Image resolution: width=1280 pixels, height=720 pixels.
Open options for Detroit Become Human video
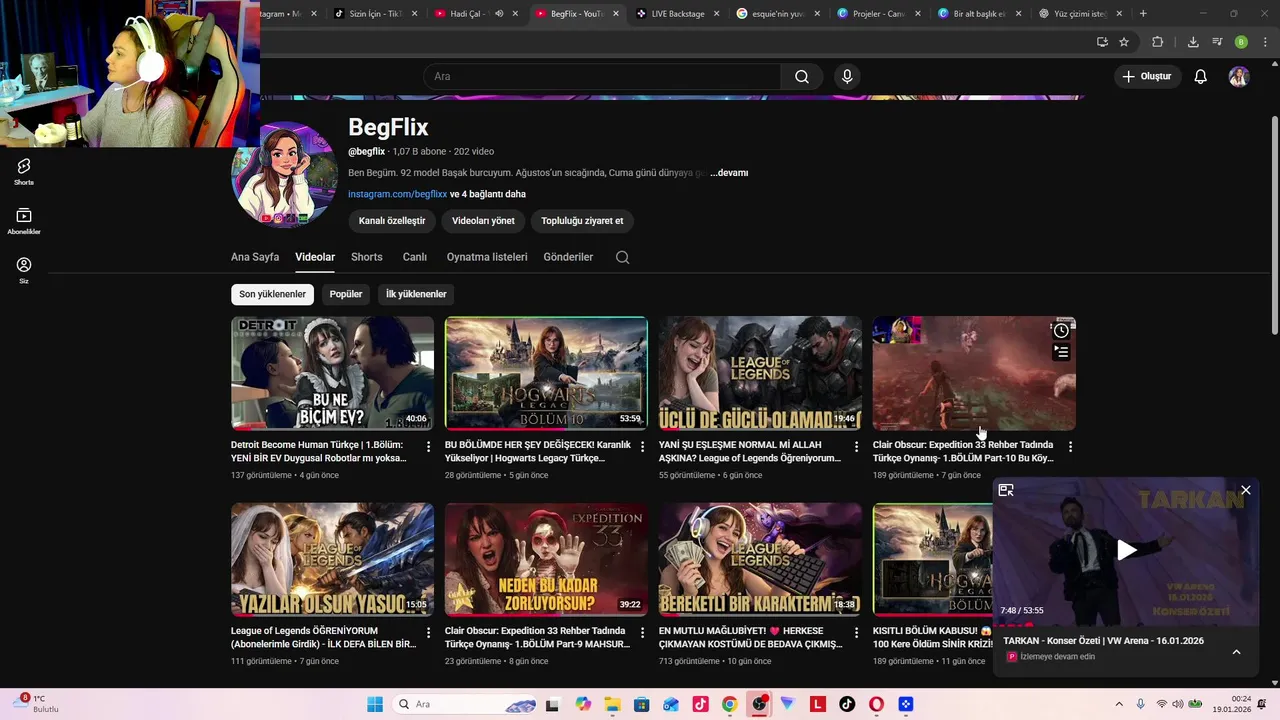[x=428, y=447]
